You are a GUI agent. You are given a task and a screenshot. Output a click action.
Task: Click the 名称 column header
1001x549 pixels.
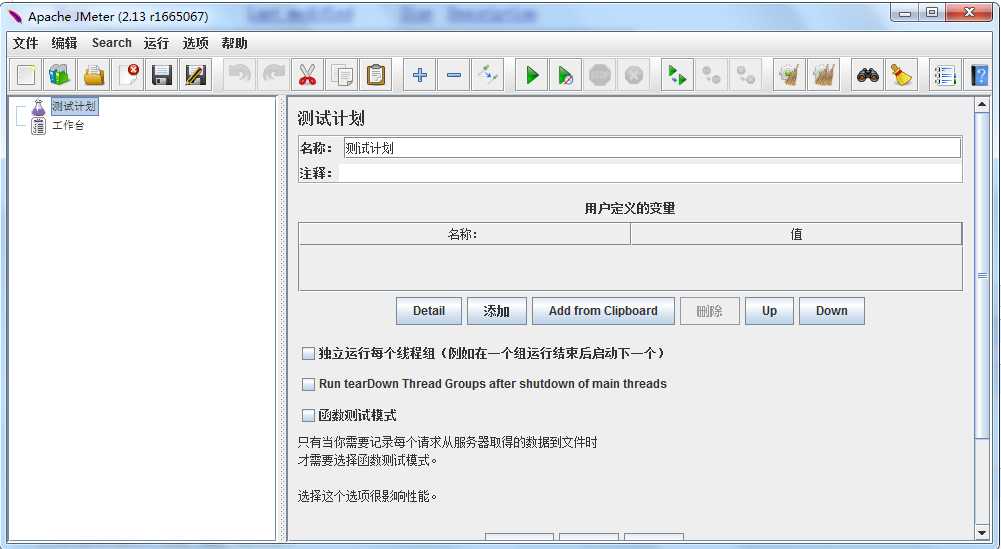click(x=464, y=234)
